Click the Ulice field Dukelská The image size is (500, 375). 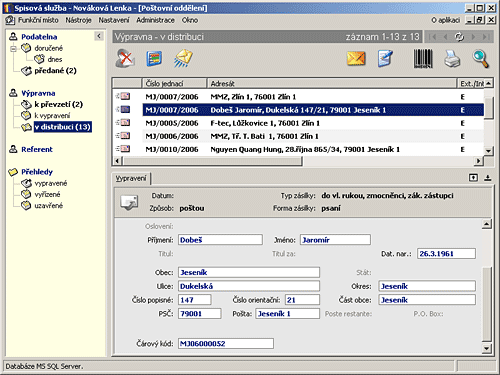[x=249, y=286]
